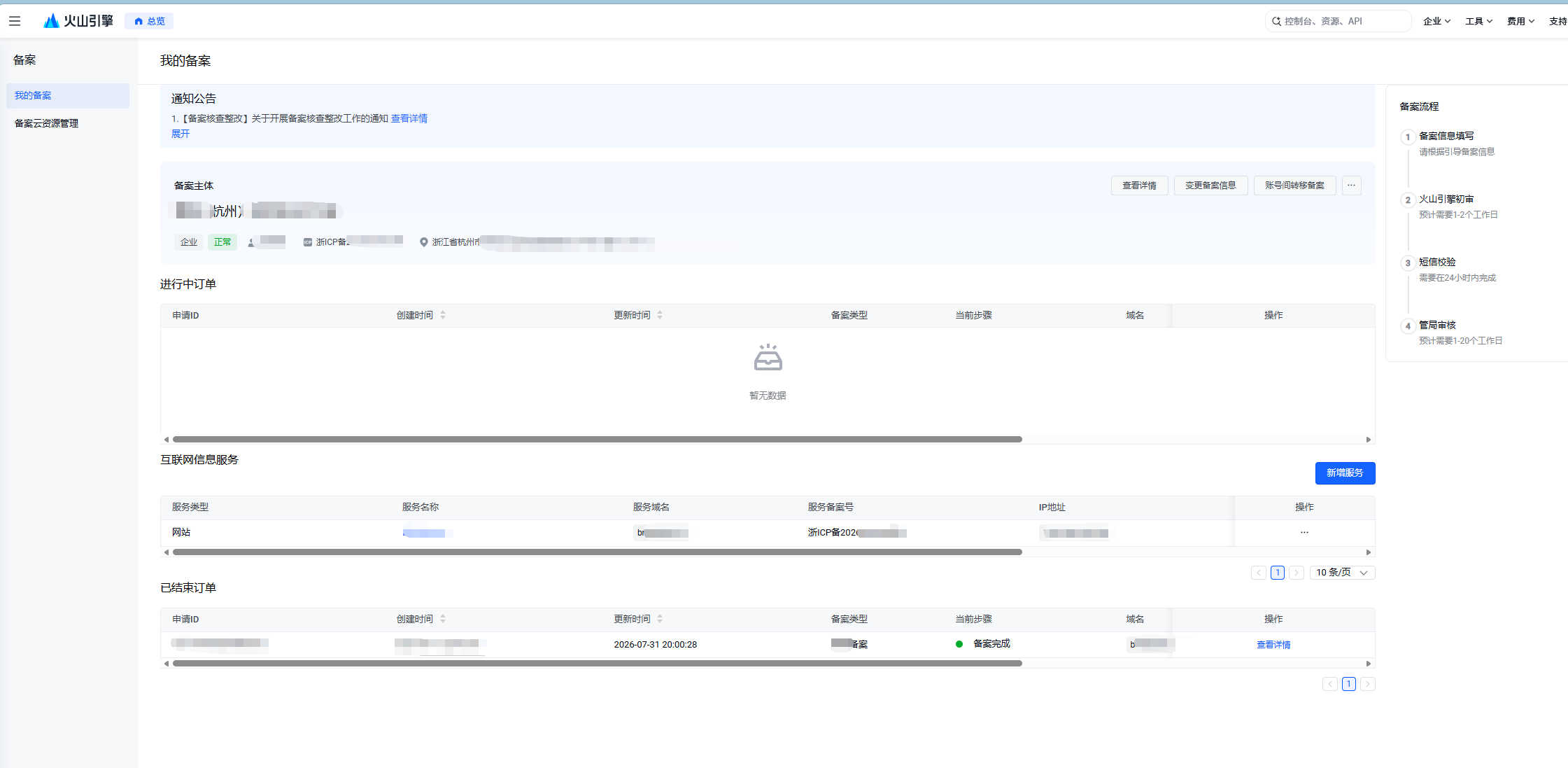Screen dimensions: 1568x768
Task: Click 进行中订单 horizontal scrollbar
Action: click(598, 440)
